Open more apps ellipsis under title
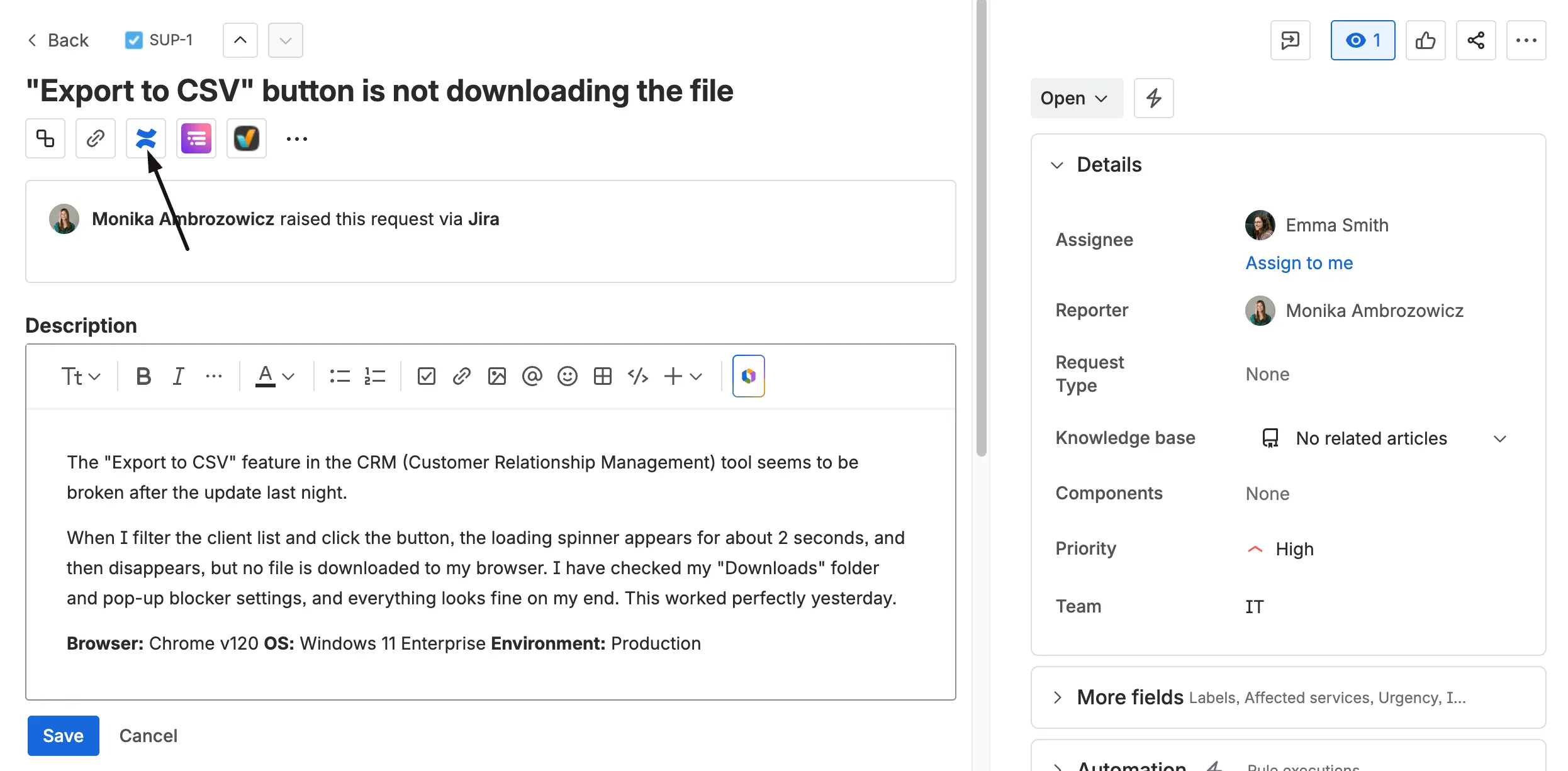 click(x=297, y=138)
